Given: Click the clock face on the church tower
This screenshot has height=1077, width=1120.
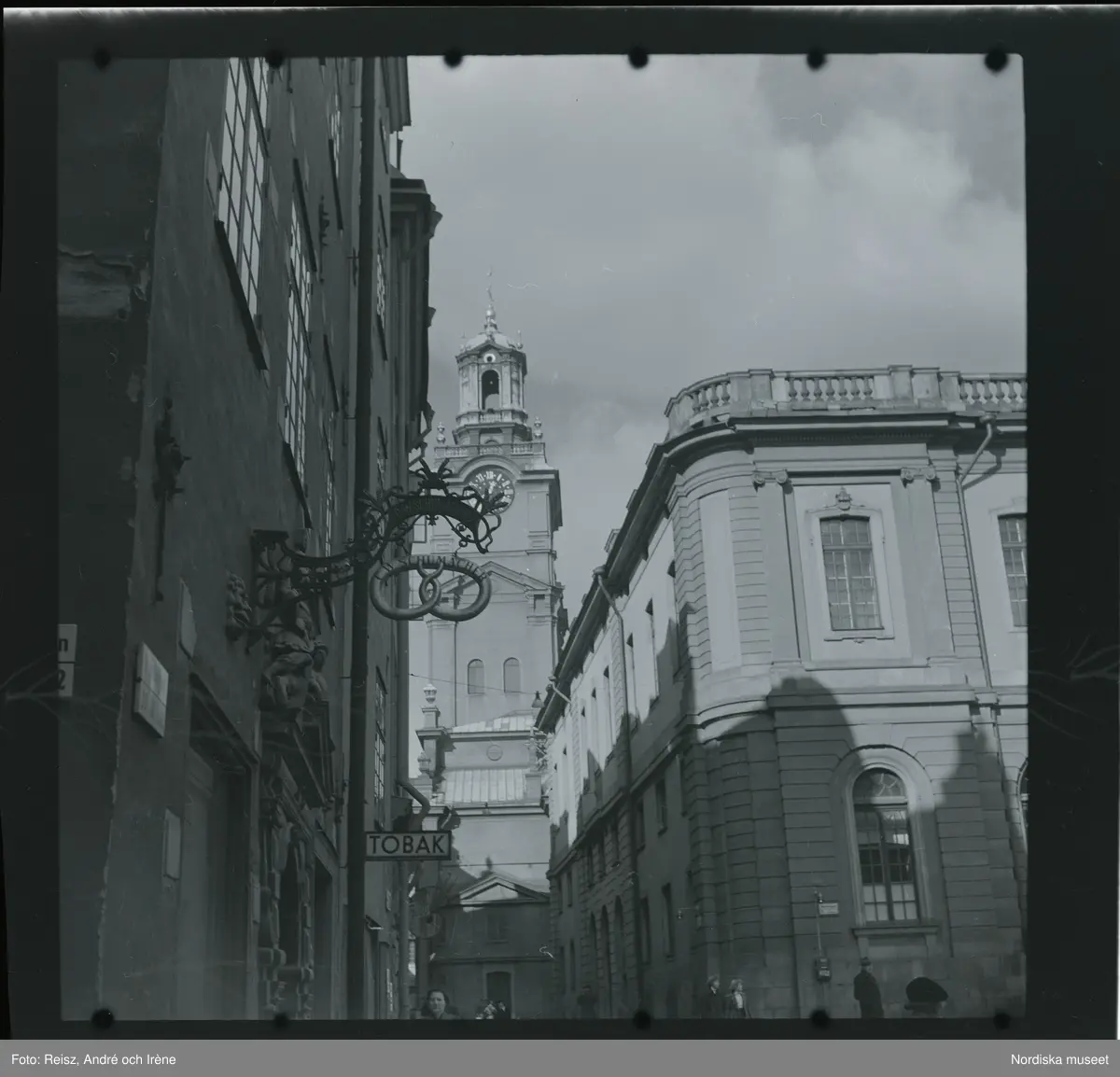Looking at the screenshot, I should (493, 489).
